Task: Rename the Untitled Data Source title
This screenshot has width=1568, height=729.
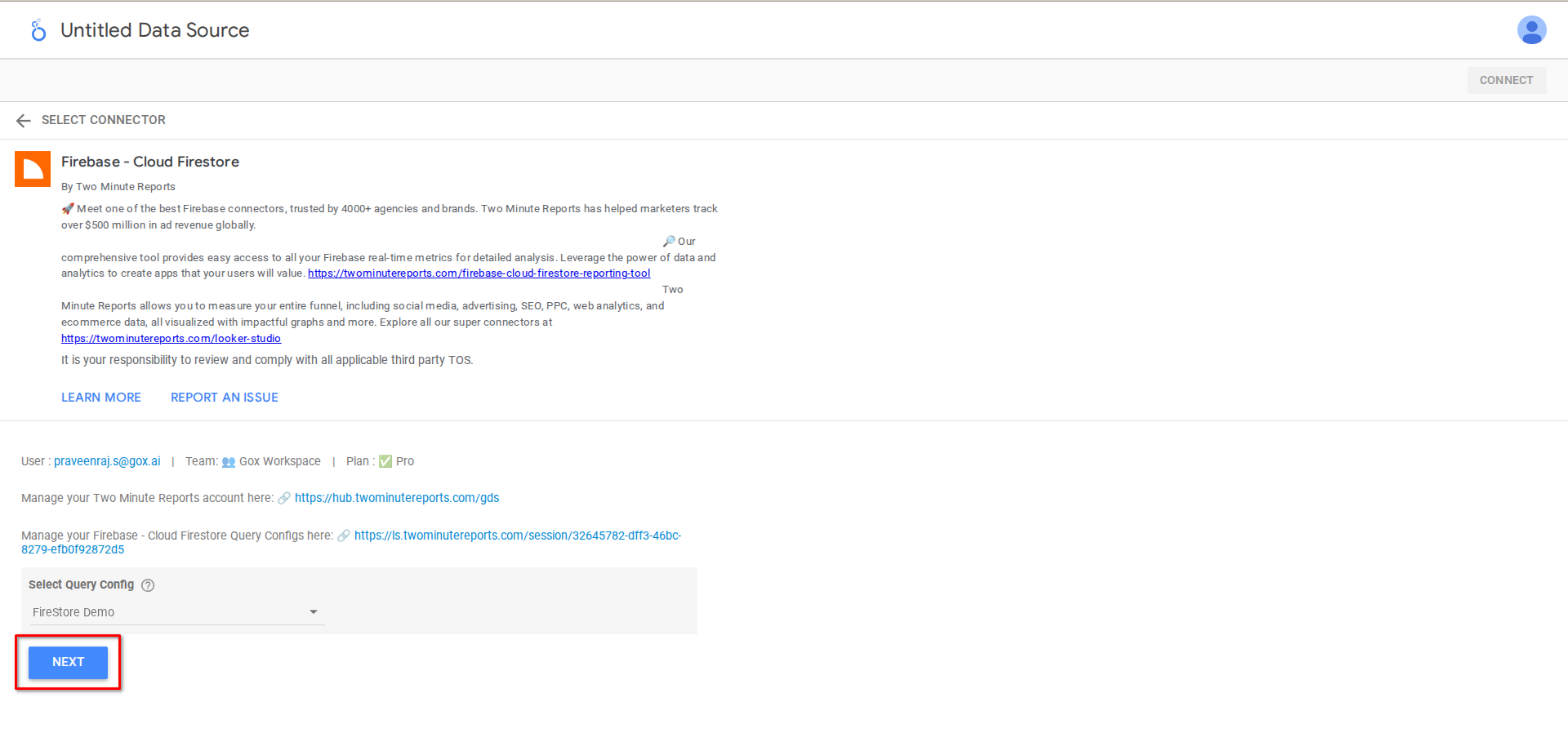Action: pos(154,30)
